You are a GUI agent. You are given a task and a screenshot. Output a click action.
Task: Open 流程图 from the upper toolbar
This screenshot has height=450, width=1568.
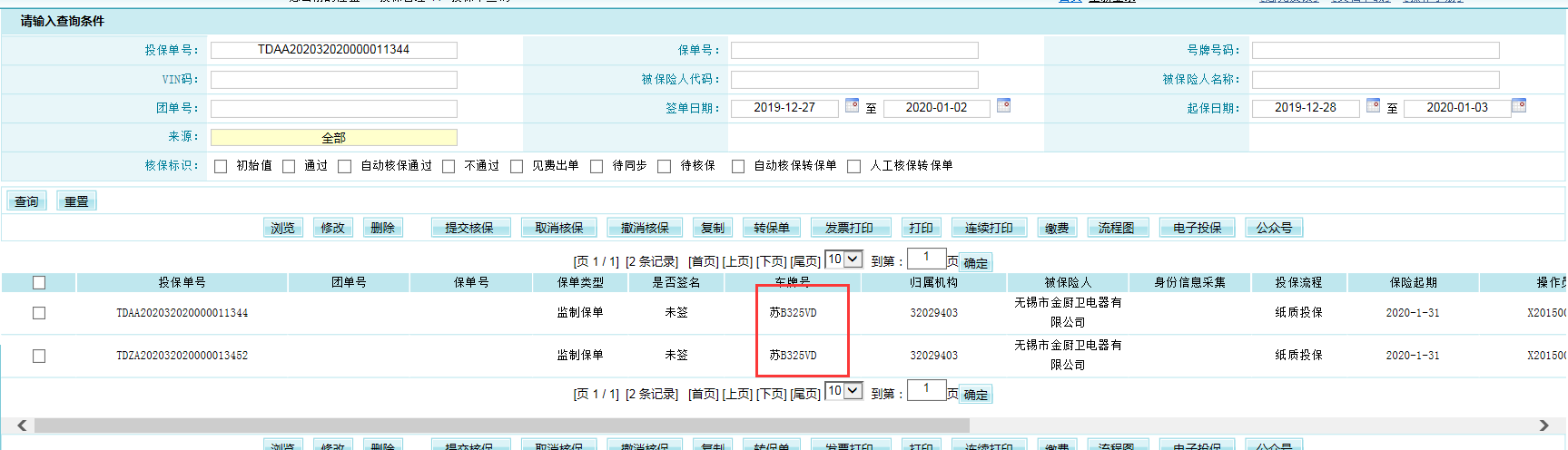(x=1117, y=228)
